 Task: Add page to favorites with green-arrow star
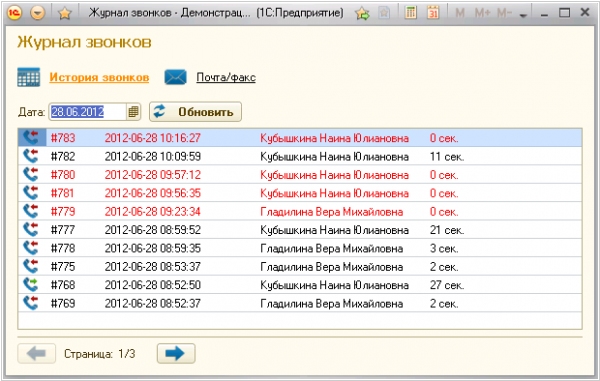pyautogui.click(x=362, y=14)
